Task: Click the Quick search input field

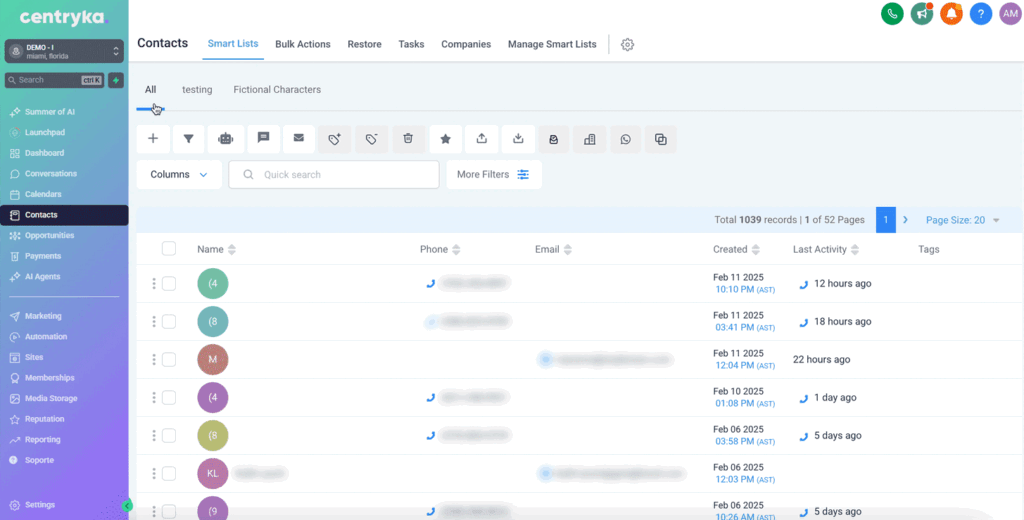Action: point(340,174)
